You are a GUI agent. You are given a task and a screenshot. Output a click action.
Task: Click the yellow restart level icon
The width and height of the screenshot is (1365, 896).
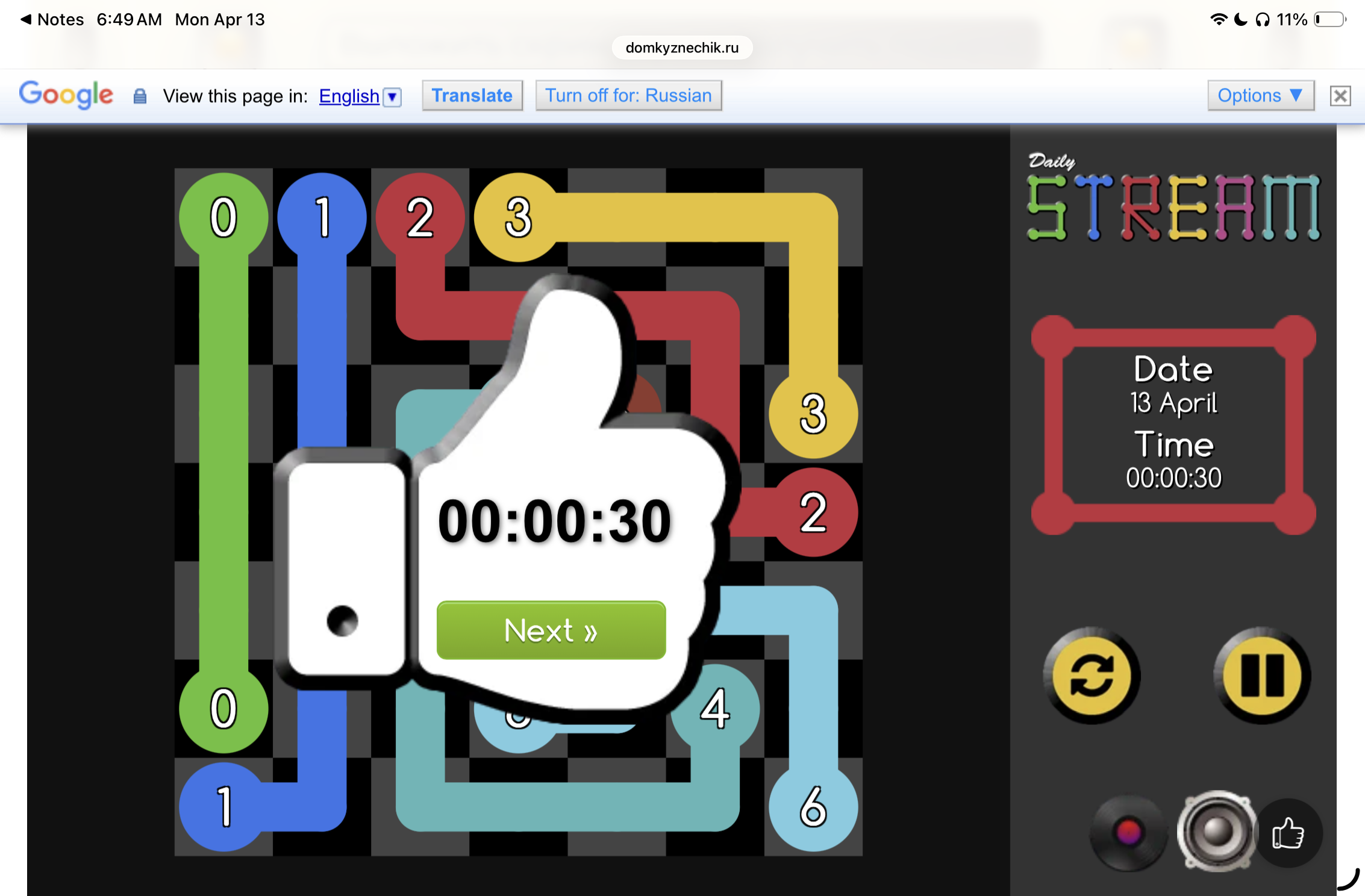click(x=1092, y=676)
